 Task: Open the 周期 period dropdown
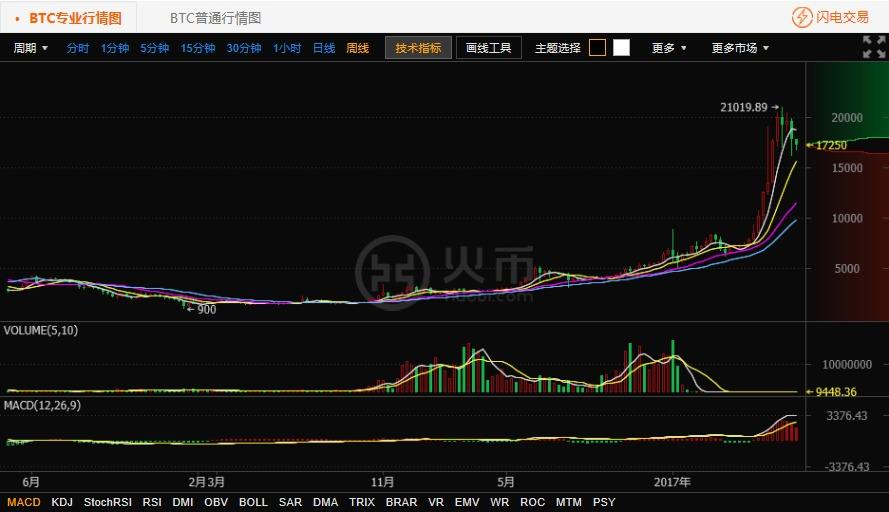click(x=31, y=48)
